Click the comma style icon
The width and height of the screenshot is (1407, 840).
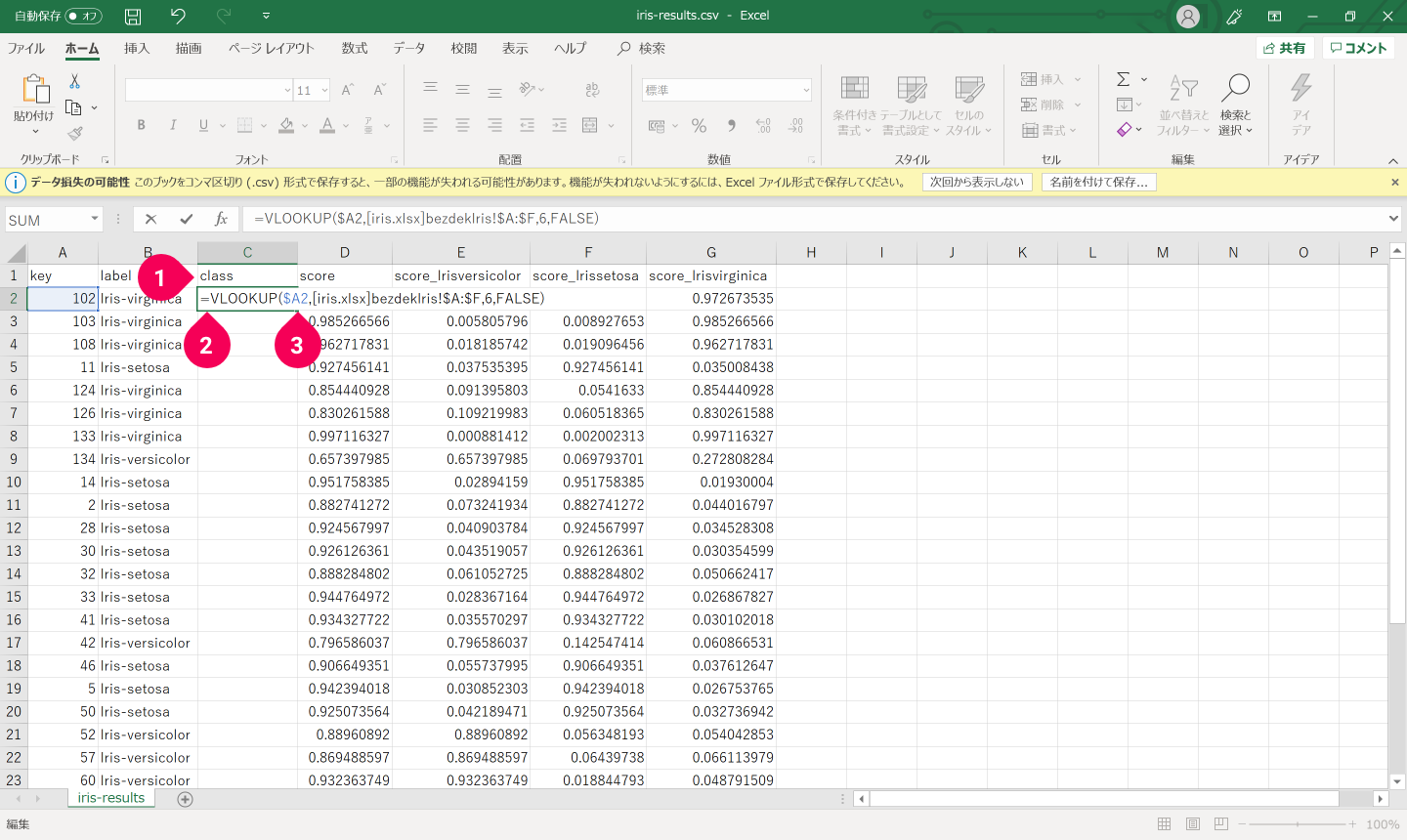pyautogui.click(x=732, y=125)
